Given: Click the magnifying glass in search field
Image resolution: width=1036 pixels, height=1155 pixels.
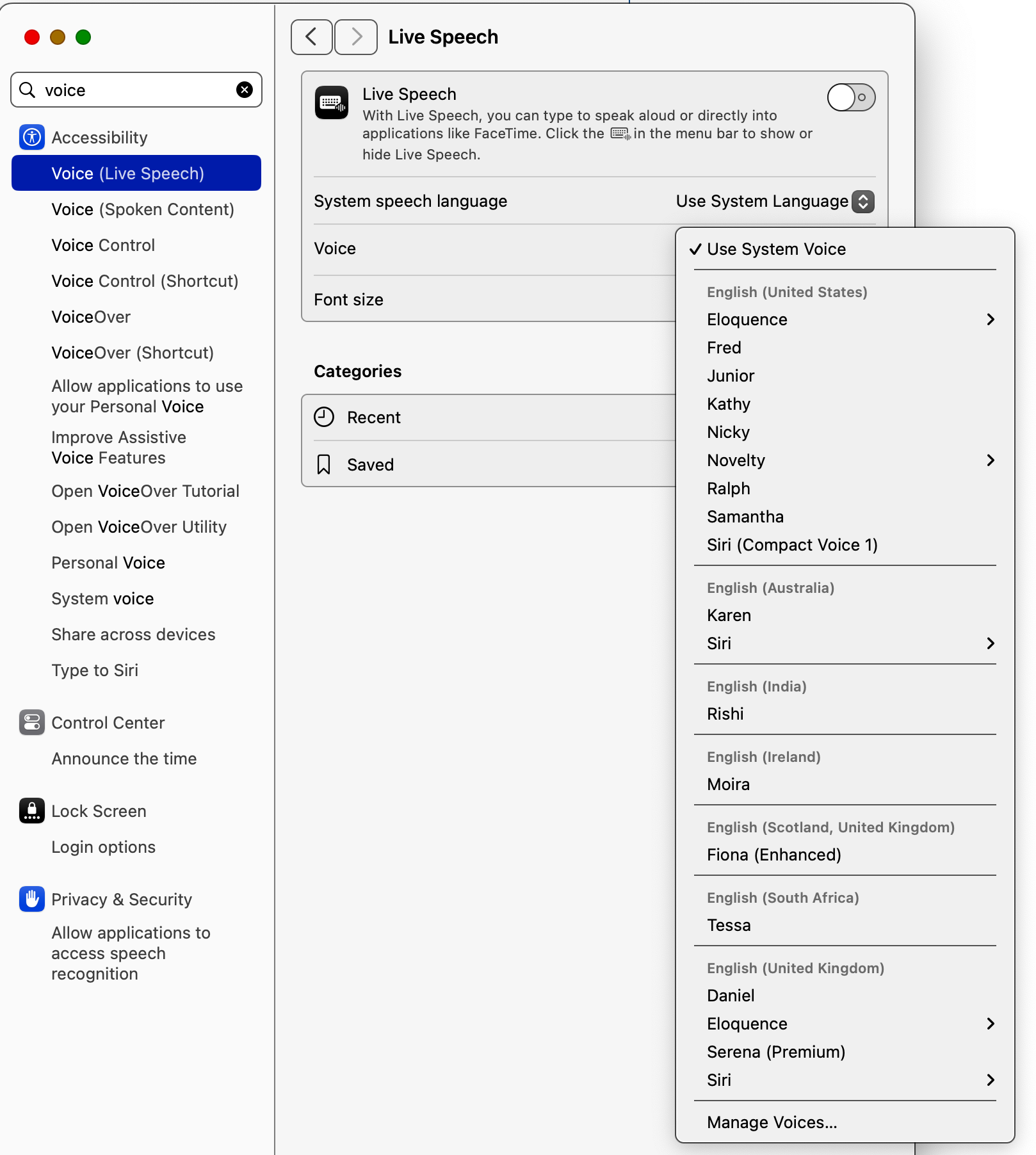Looking at the screenshot, I should [x=28, y=90].
